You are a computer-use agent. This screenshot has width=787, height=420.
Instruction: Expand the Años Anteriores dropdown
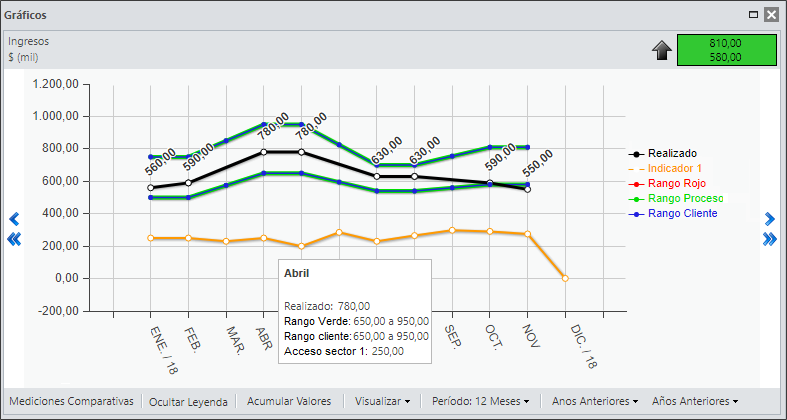[x=695, y=401]
